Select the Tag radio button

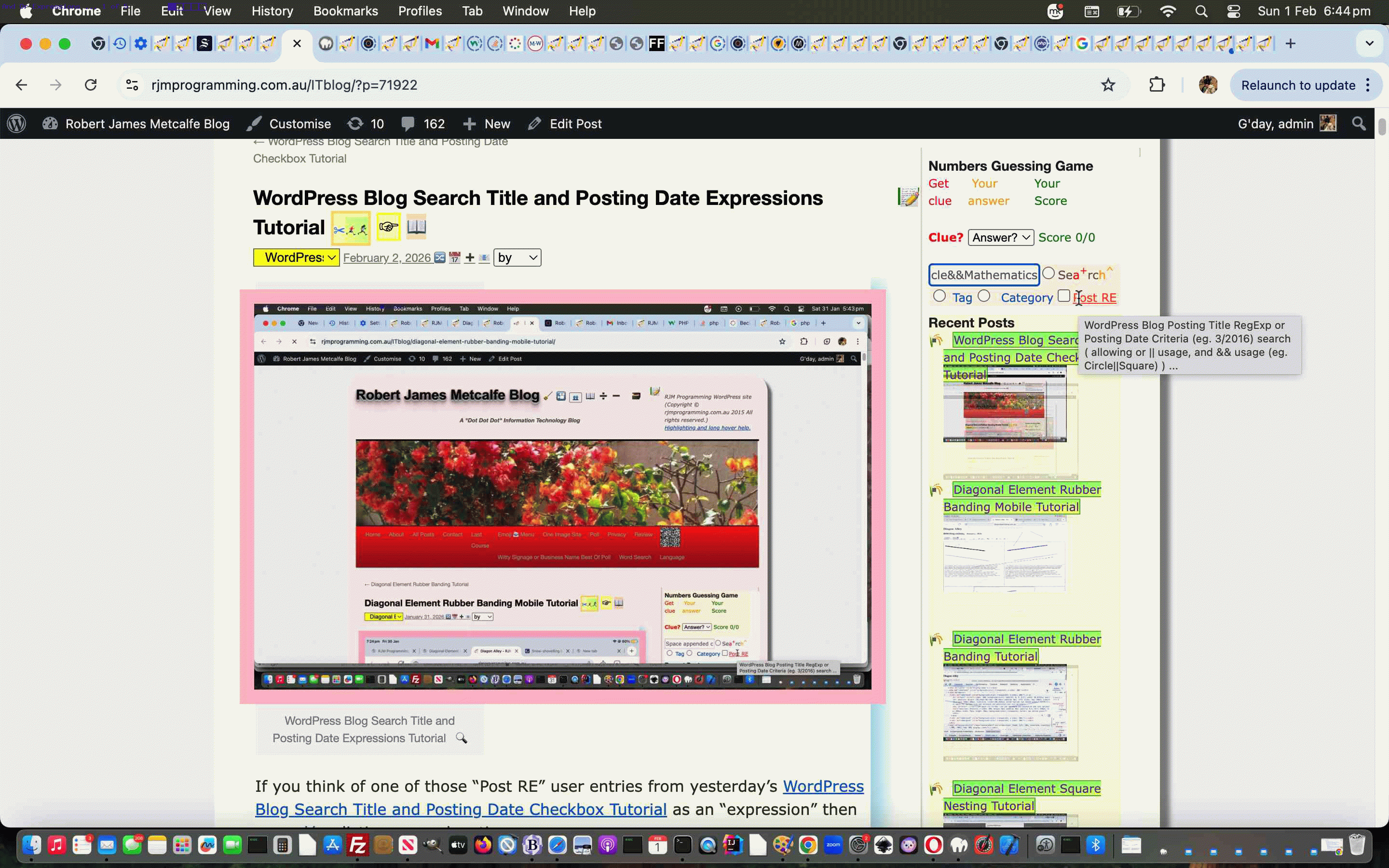(x=940, y=296)
